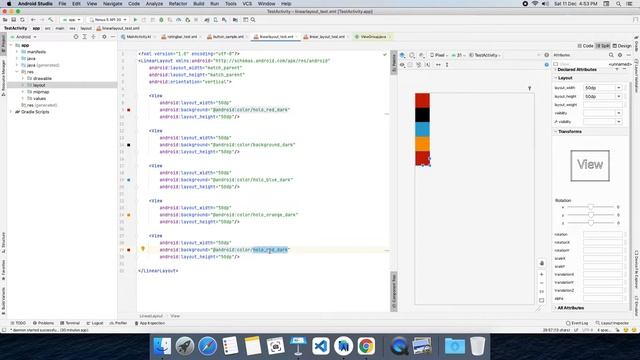Open the layout_width value dropdown
This screenshot has width=640, height=360.
click(619, 88)
